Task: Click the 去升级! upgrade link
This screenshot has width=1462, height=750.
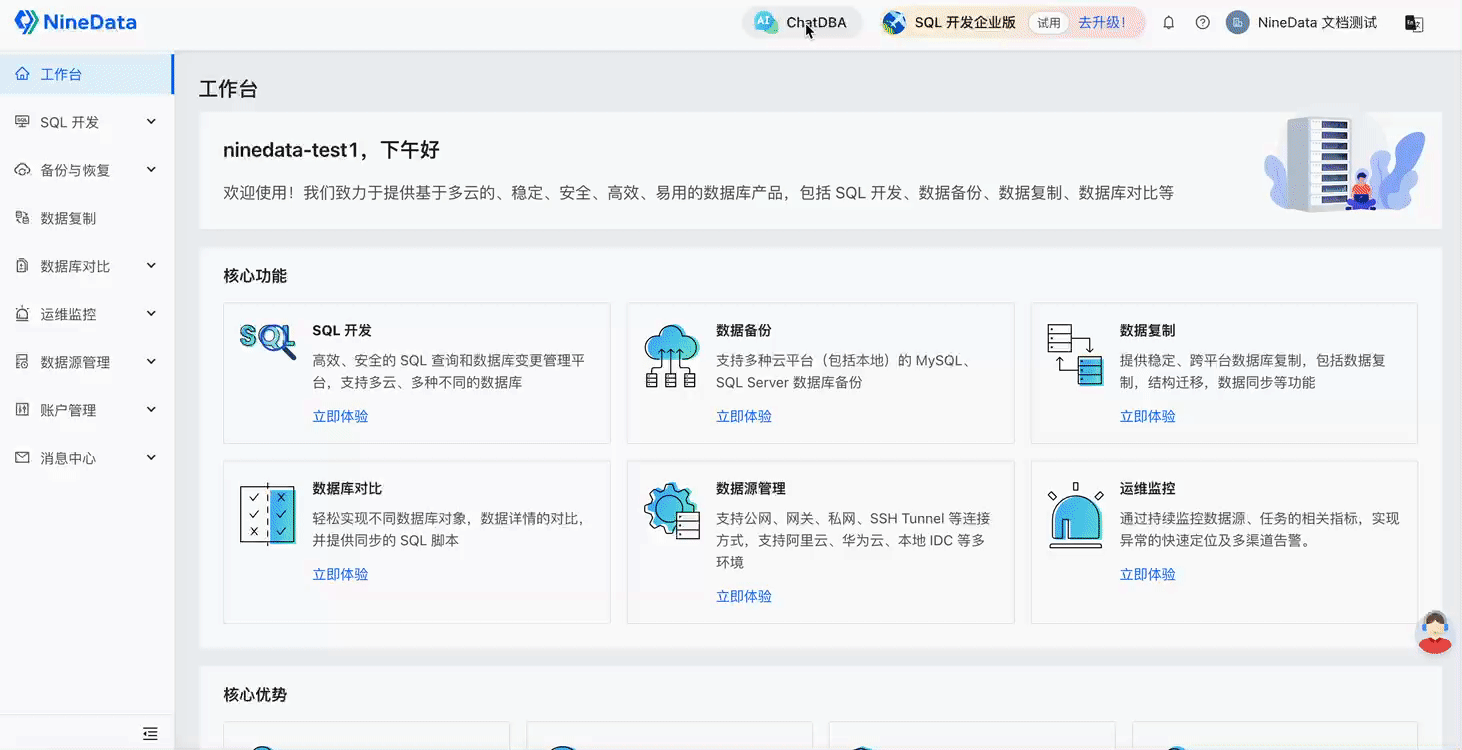Action: coord(1102,22)
